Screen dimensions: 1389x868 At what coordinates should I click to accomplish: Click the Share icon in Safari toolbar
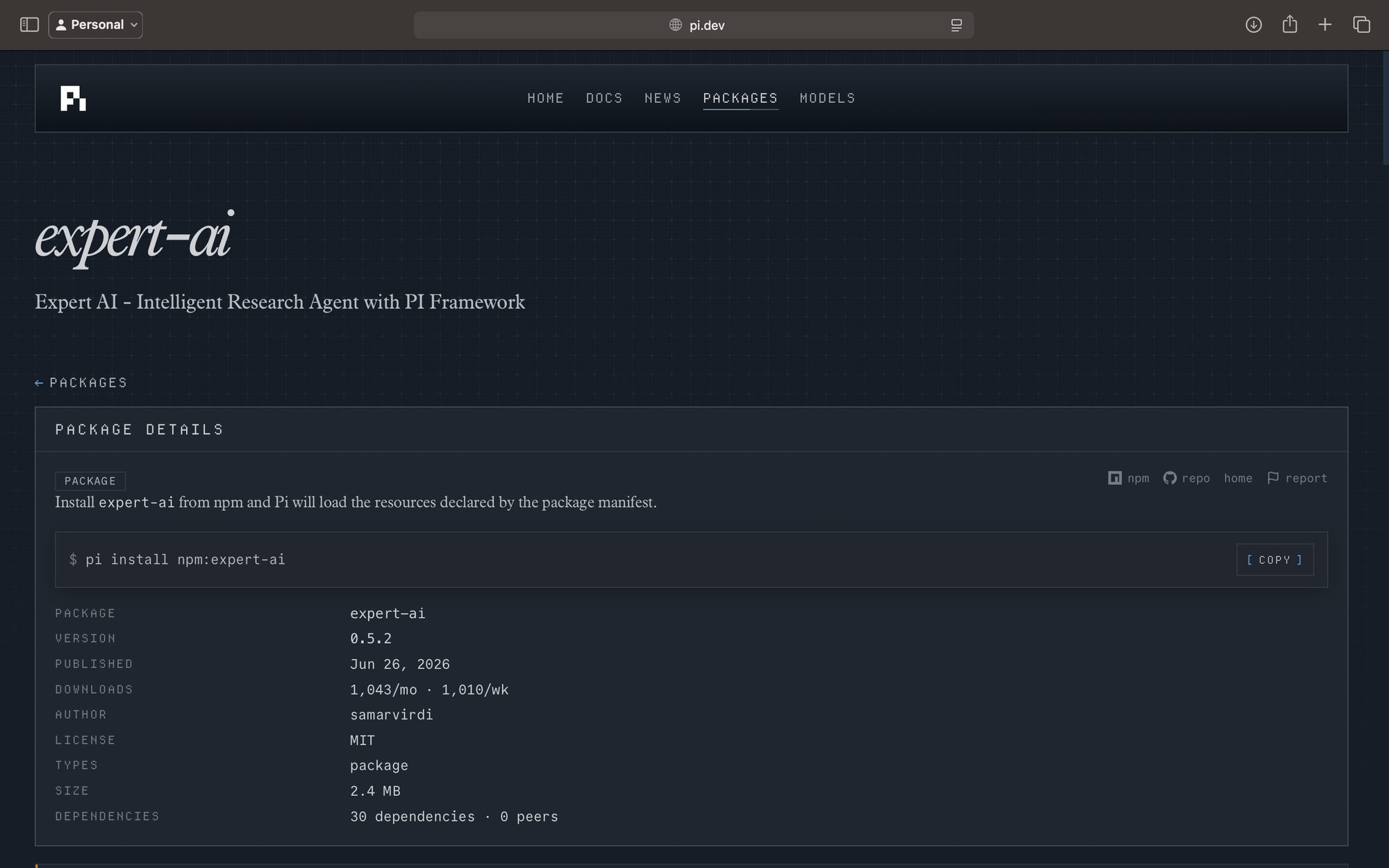pyautogui.click(x=1290, y=24)
